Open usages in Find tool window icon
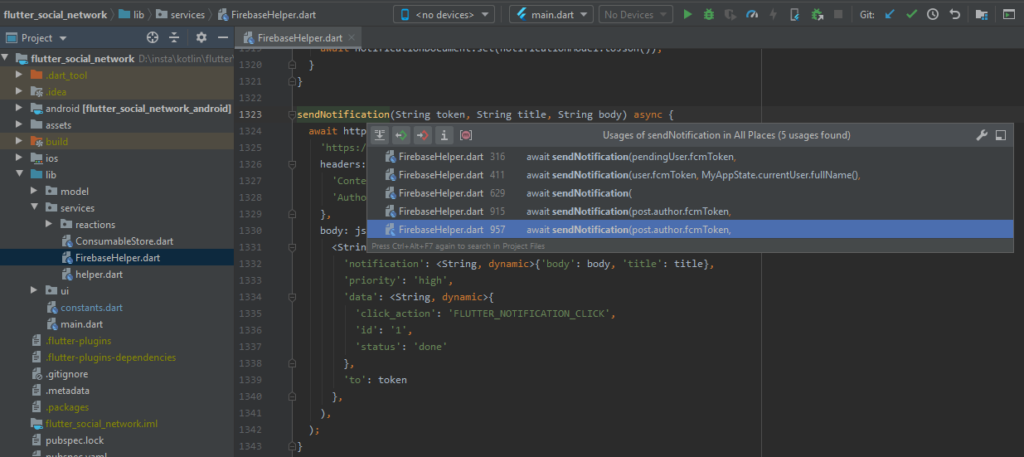Viewport: 1024px width, 457px height. (x=1000, y=135)
